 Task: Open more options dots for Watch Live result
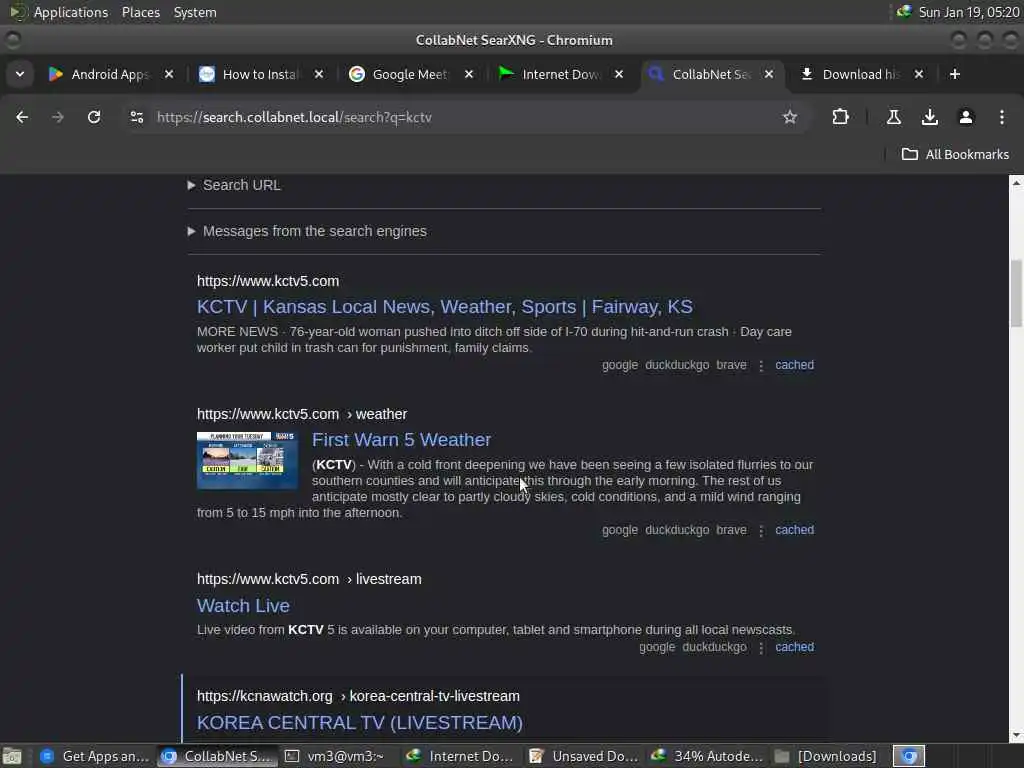(761, 648)
